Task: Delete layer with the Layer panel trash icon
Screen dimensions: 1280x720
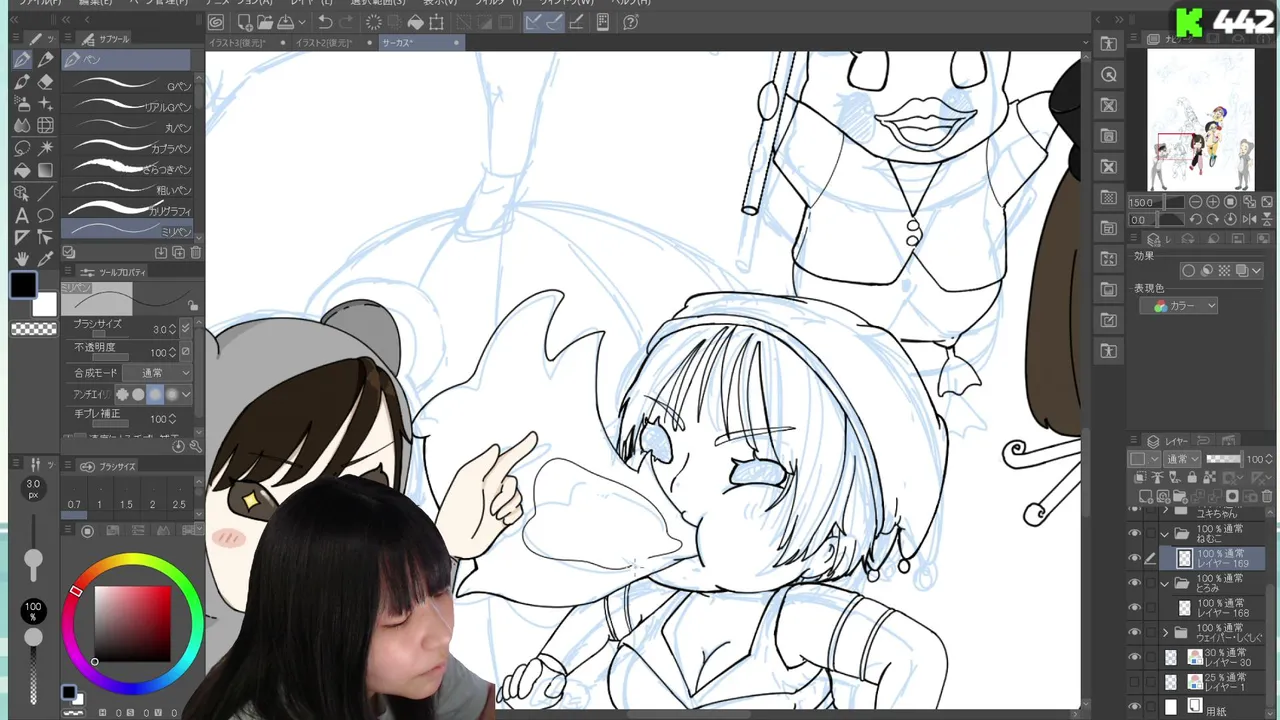Action: (1266, 496)
